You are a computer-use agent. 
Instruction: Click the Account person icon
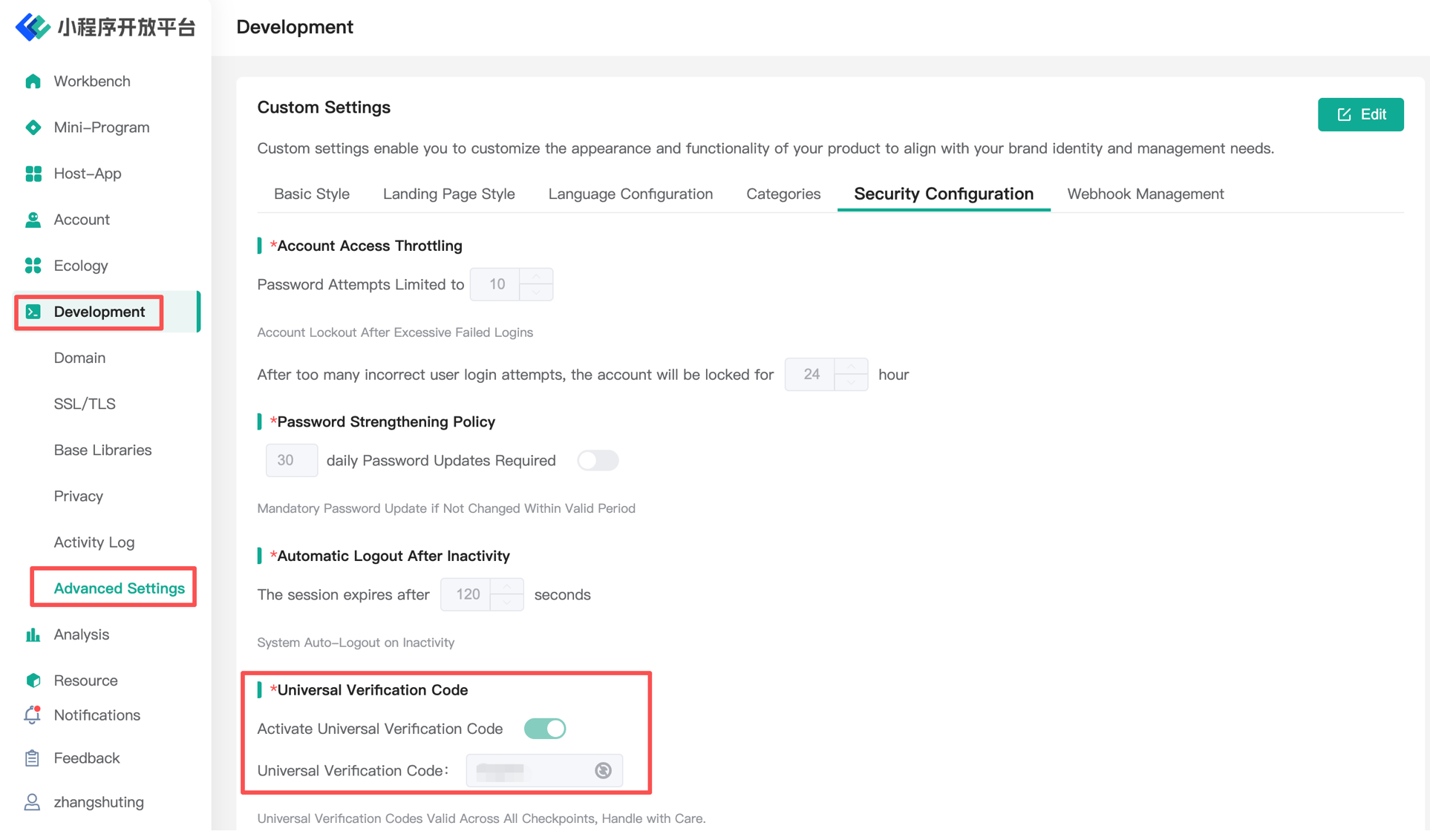point(33,220)
